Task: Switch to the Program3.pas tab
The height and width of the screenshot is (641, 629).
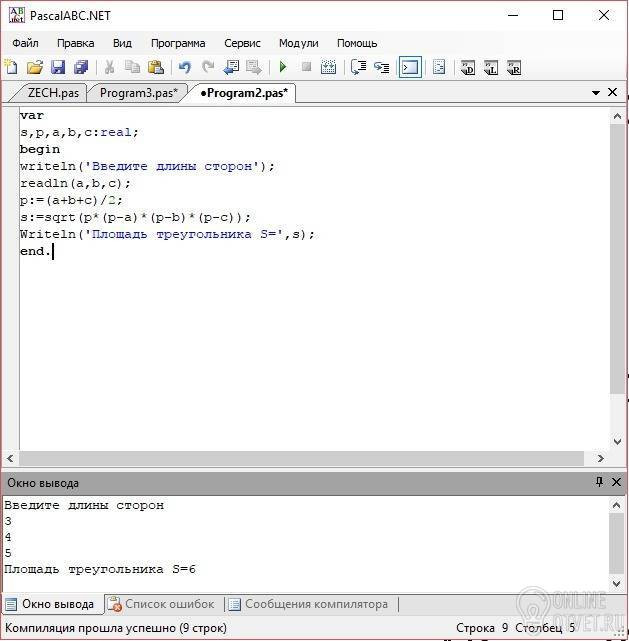Action: 139,93
